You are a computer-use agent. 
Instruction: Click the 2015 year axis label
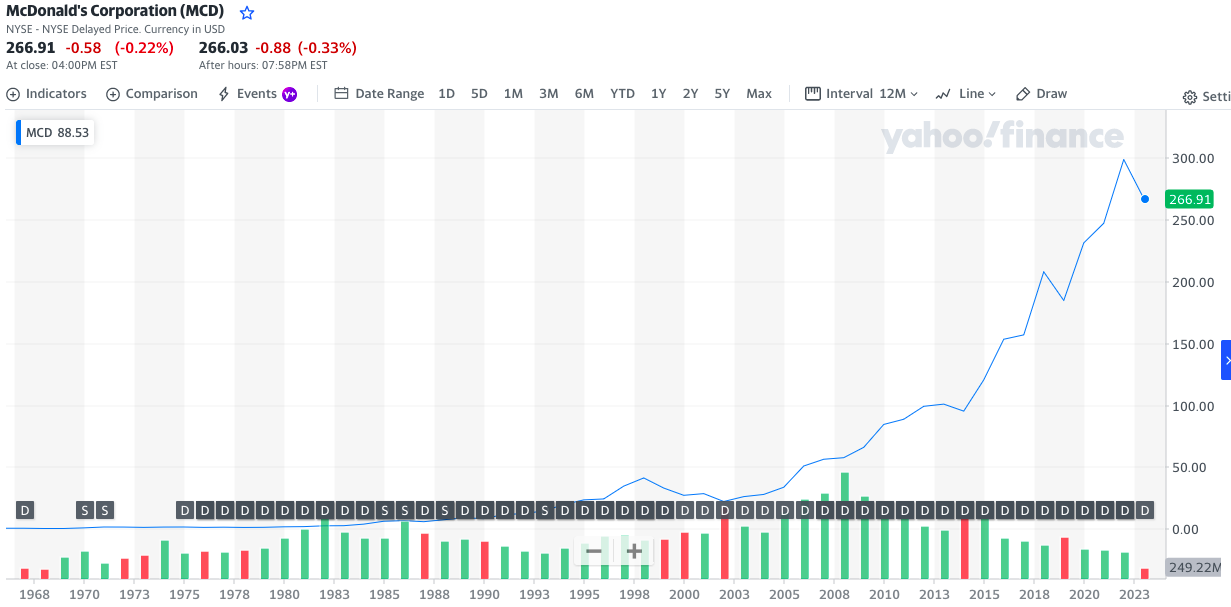click(x=985, y=594)
